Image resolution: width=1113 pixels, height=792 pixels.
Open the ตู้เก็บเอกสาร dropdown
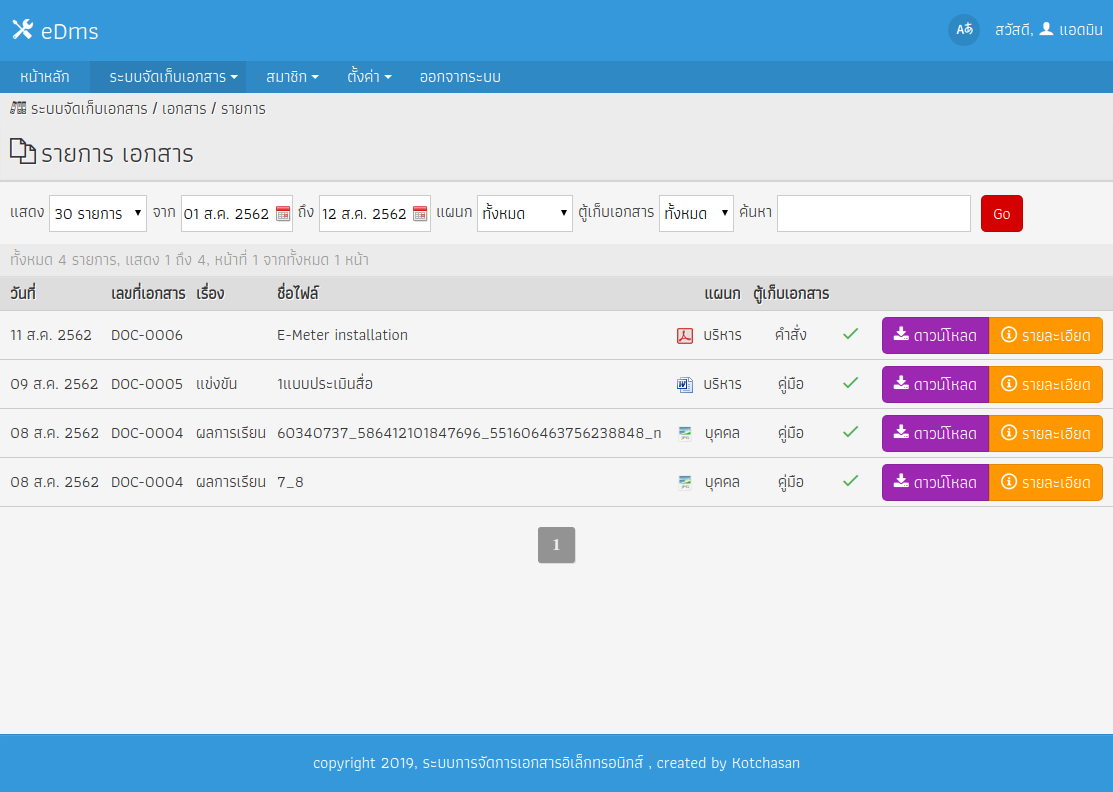click(696, 213)
